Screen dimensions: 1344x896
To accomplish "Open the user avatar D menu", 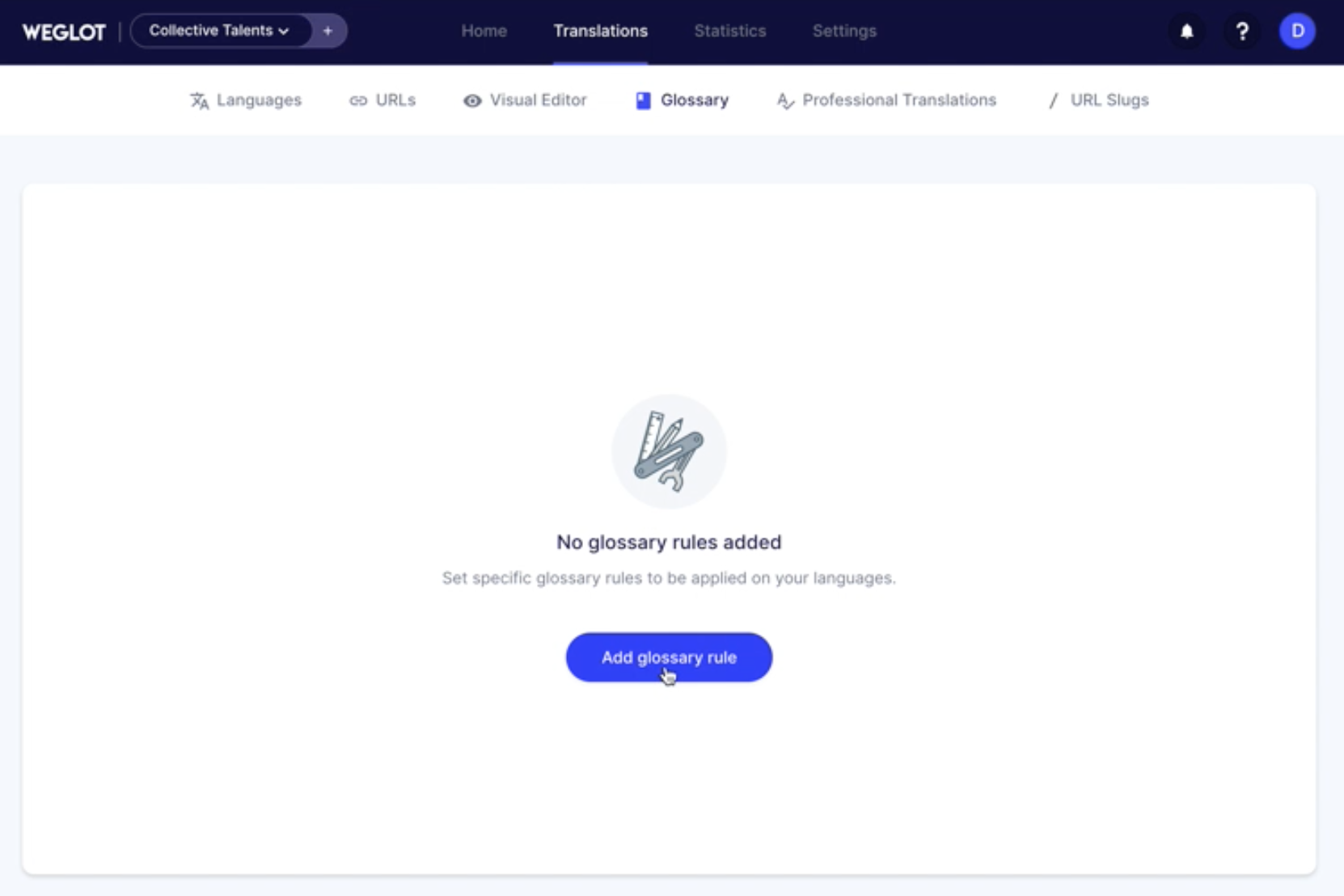I will 1297,32.
